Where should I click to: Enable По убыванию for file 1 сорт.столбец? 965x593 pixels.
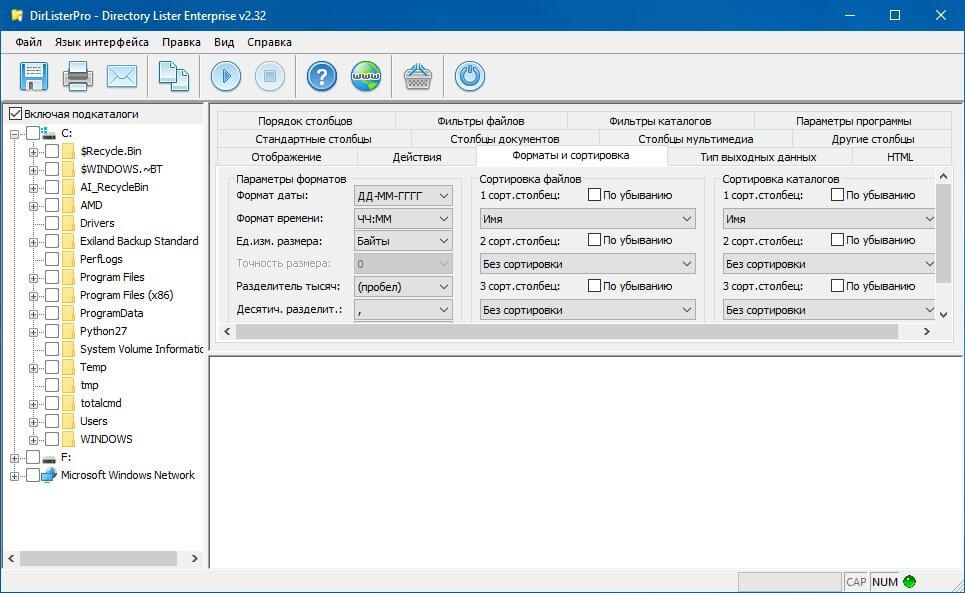click(594, 195)
